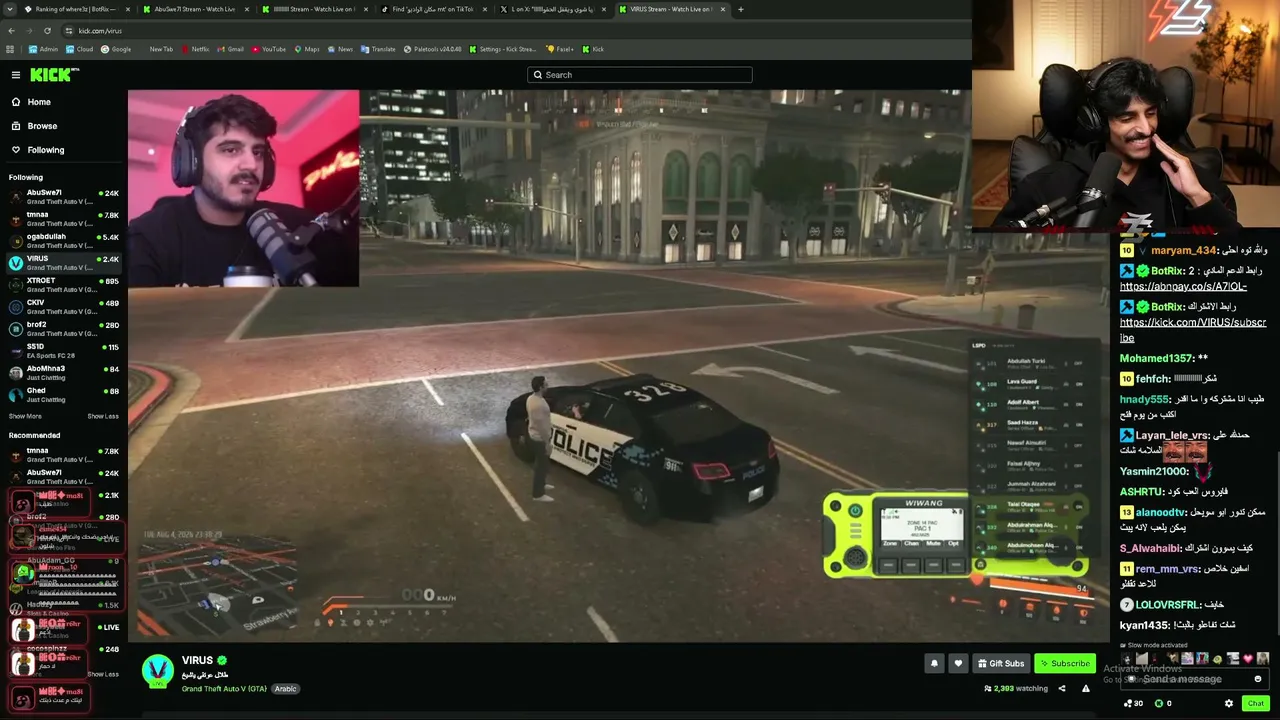The height and width of the screenshot is (720, 1280).
Task: Open AbuSwe7l channel in Following list
Action: tap(64, 196)
